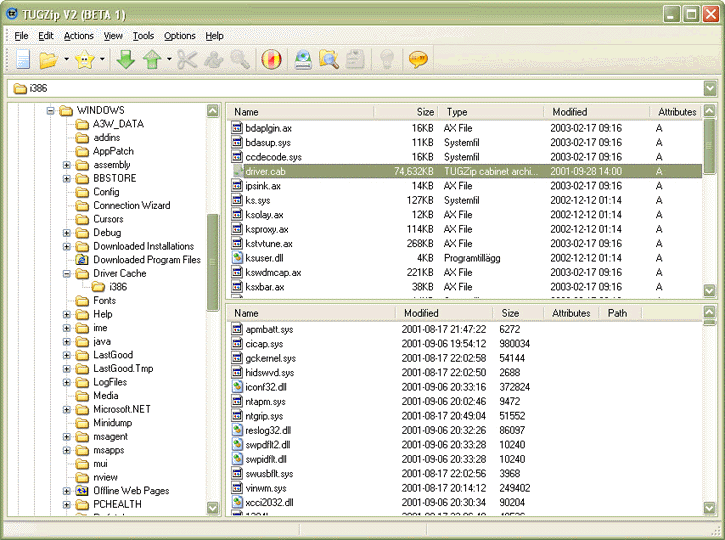Sort upper list by Attributes column header
Viewport: 725px width, 540px height.
(676, 112)
